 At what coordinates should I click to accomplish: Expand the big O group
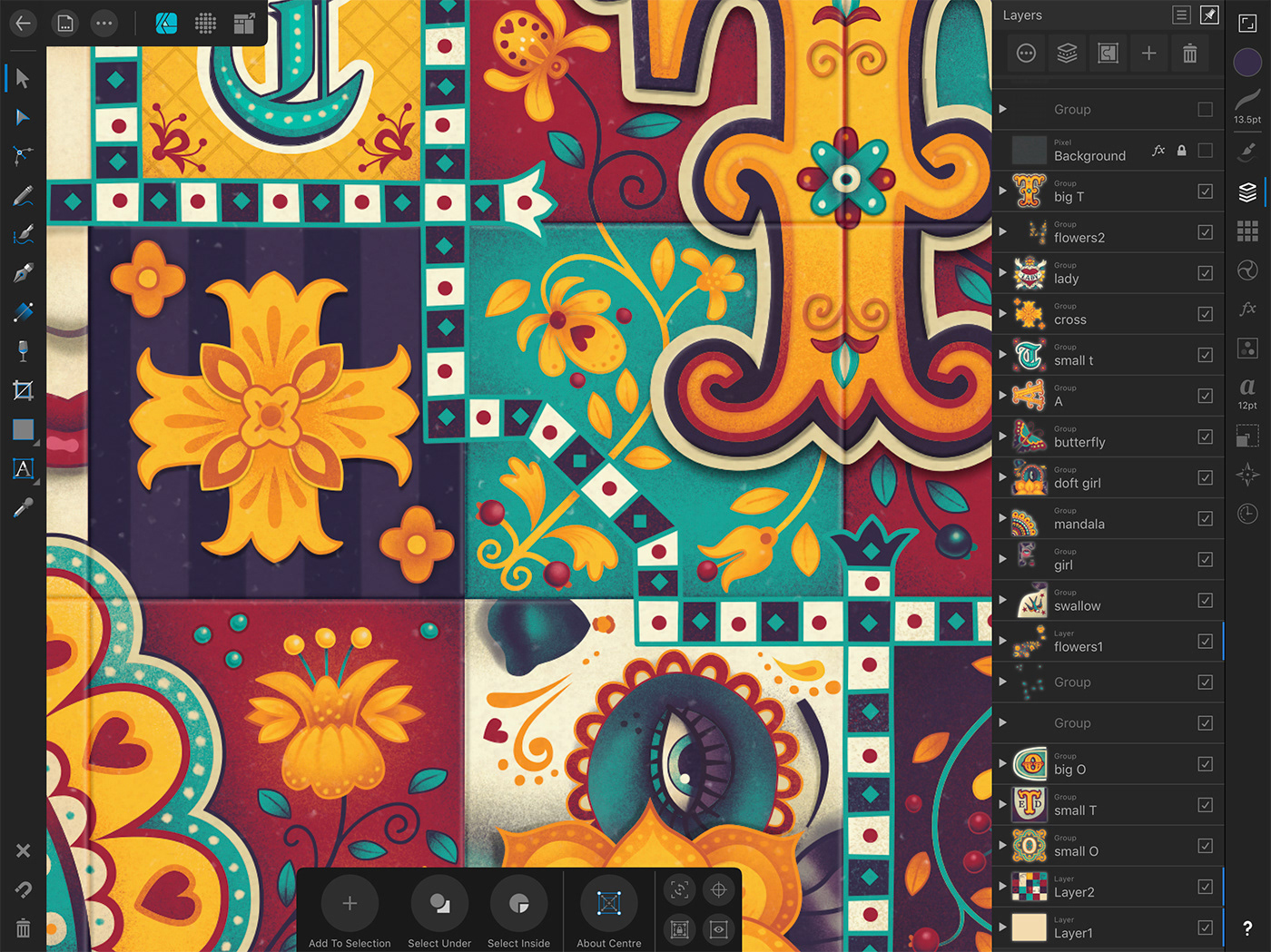click(x=1002, y=763)
